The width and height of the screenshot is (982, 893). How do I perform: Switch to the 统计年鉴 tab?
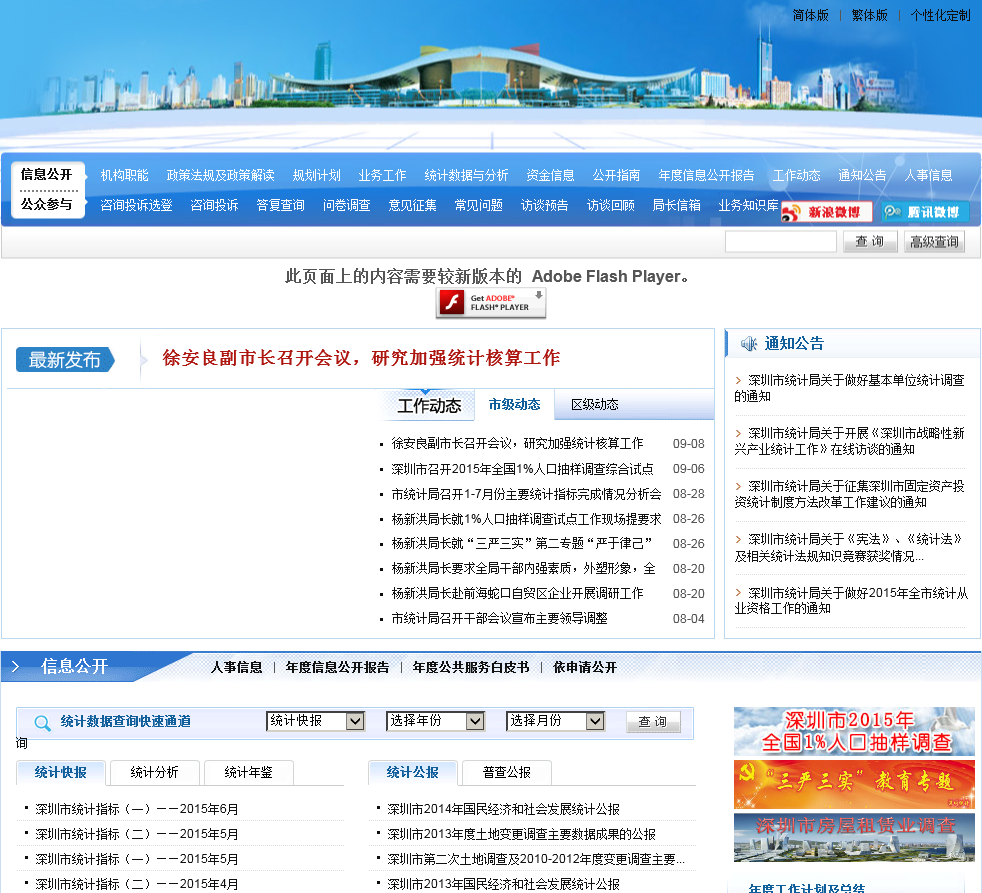point(248,773)
